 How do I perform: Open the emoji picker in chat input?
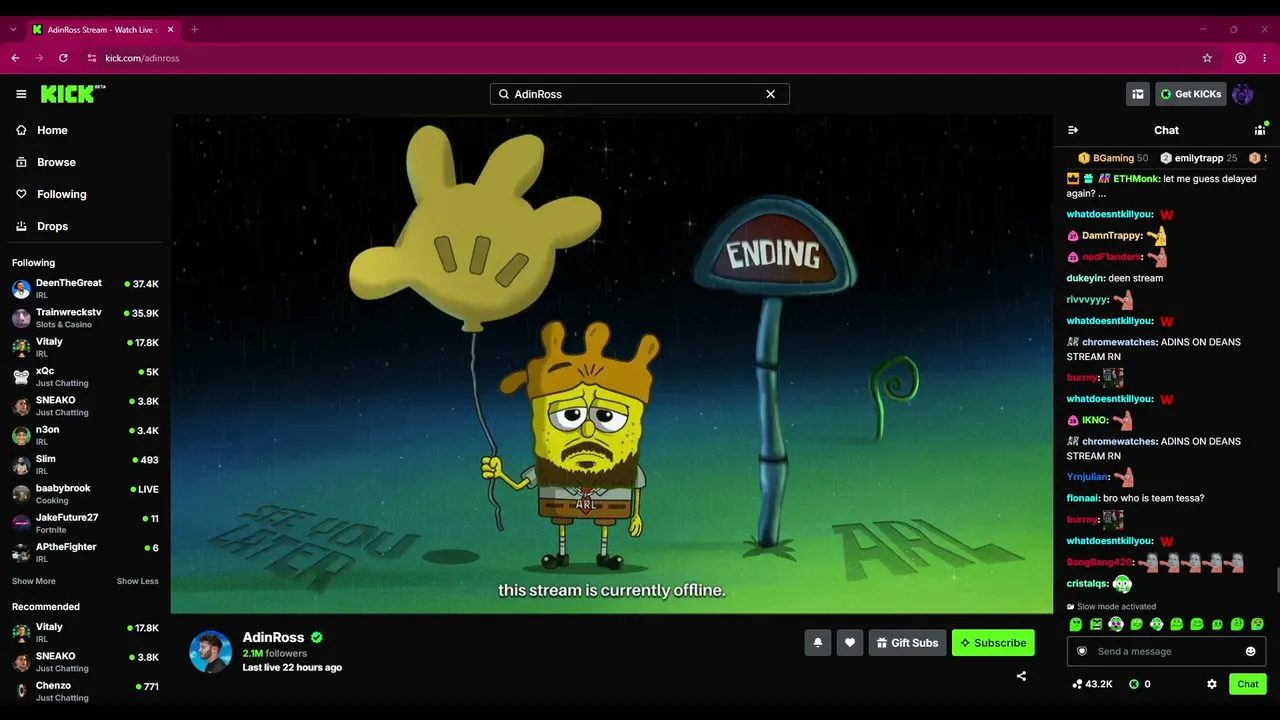point(1250,651)
